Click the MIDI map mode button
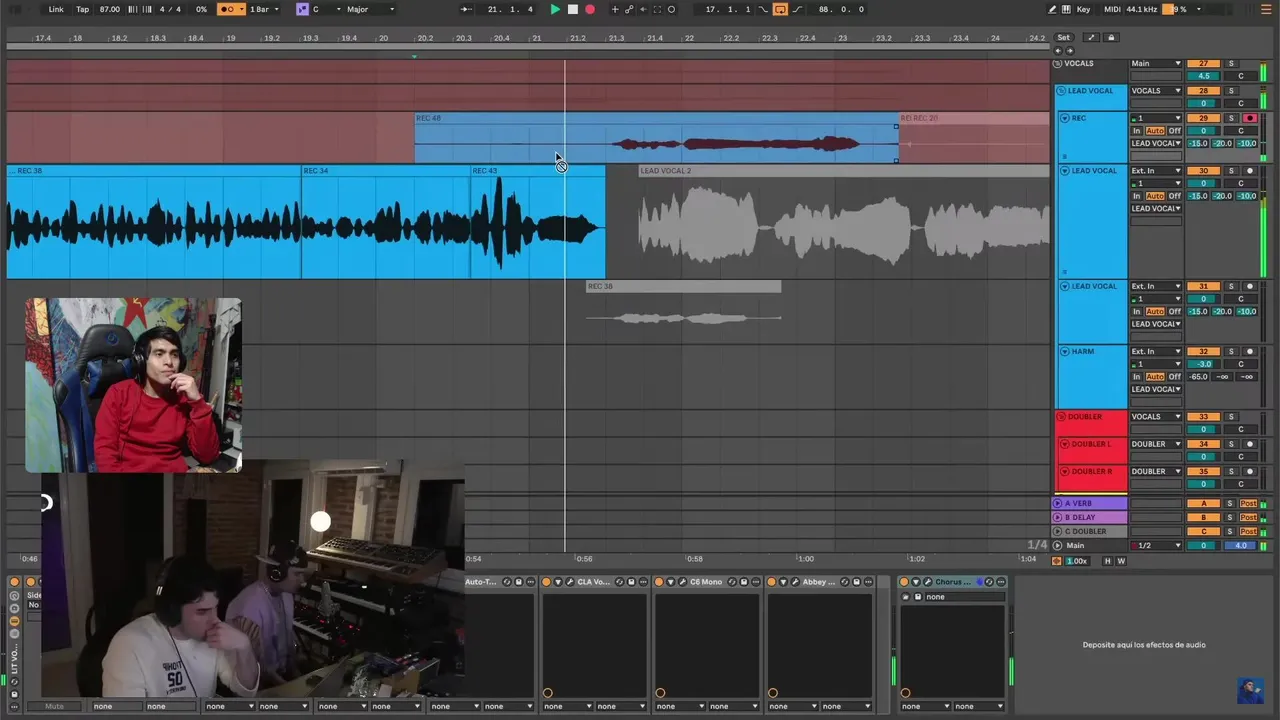The height and width of the screenshot is (720, 1280). click(x=1112, y=9)
